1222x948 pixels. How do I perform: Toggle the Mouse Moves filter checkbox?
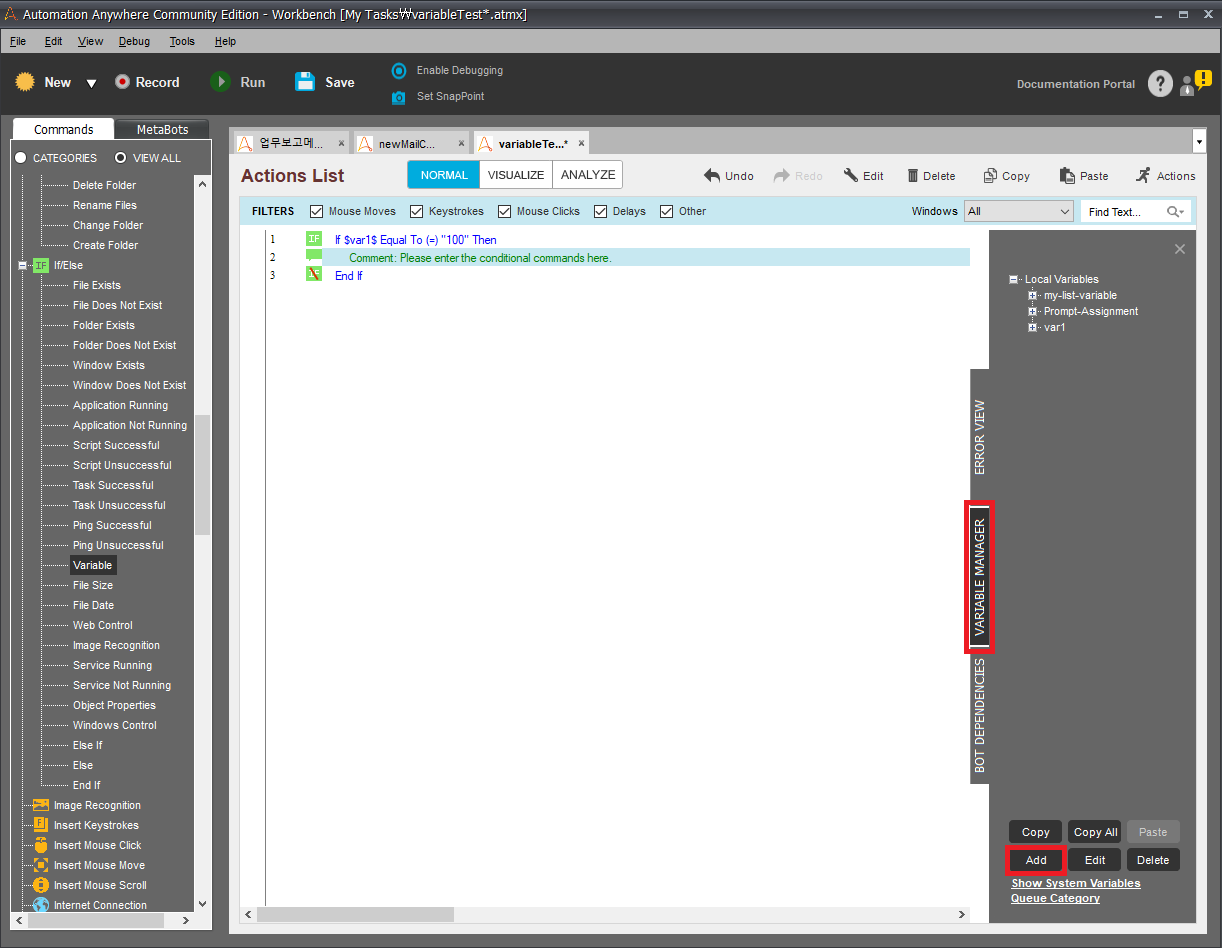(317, 211)
